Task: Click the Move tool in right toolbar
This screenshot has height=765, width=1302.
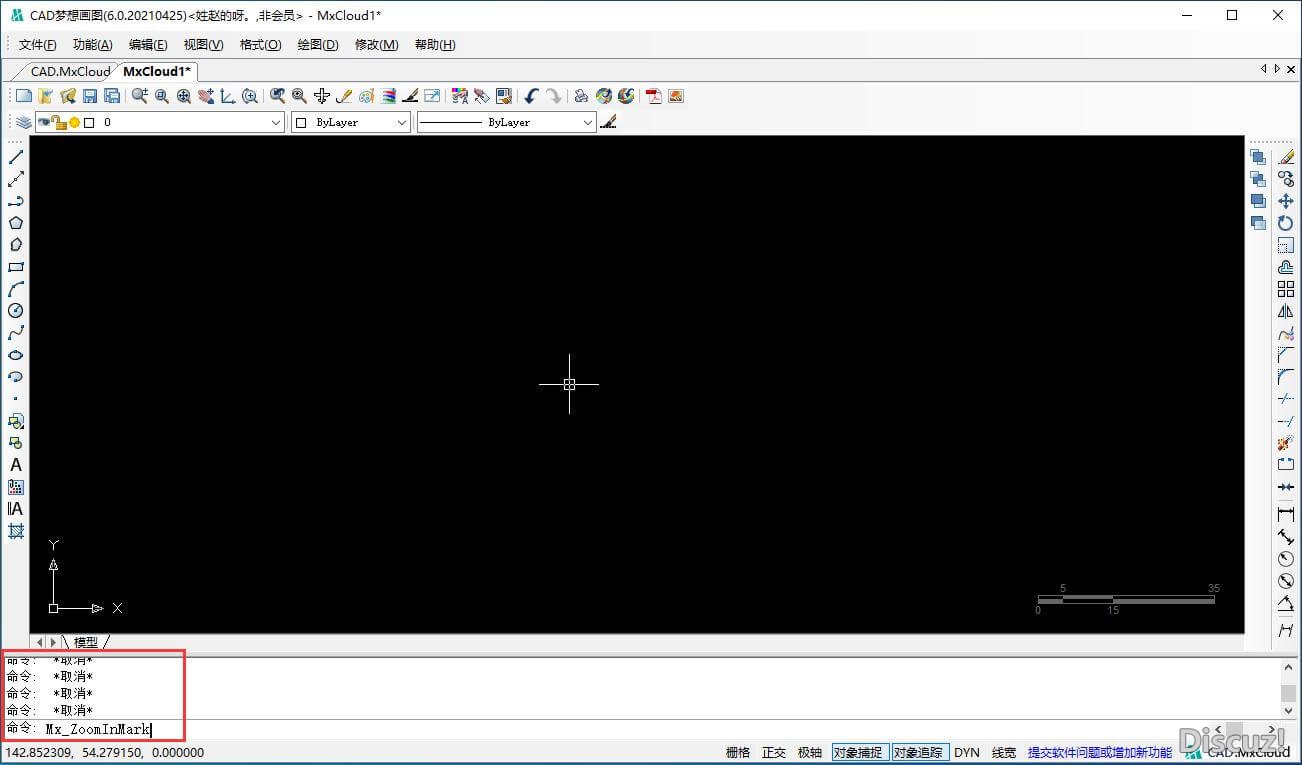Action: [1286, 201]
